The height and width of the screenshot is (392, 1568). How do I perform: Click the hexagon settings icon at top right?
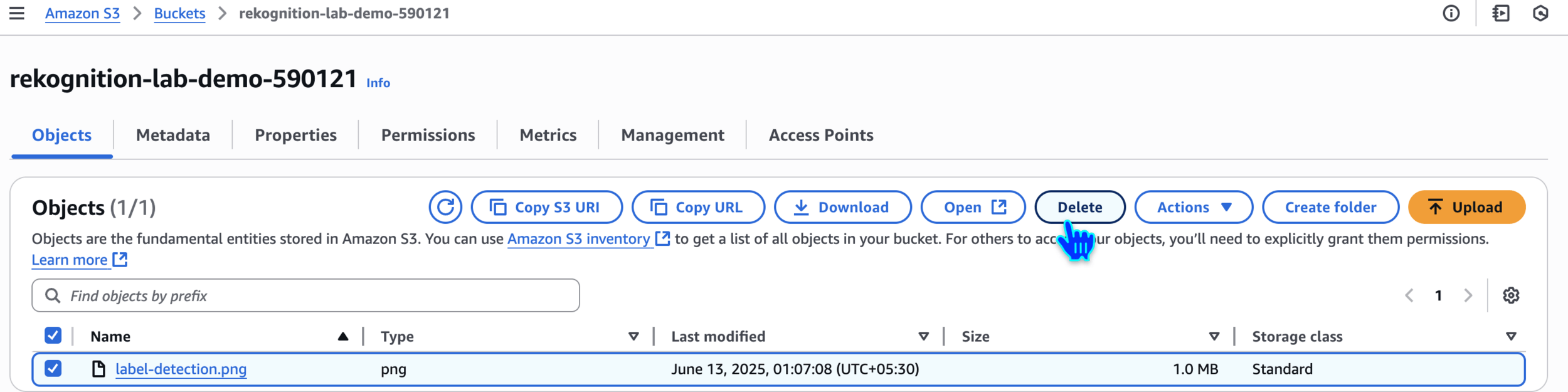[1540, 13]
